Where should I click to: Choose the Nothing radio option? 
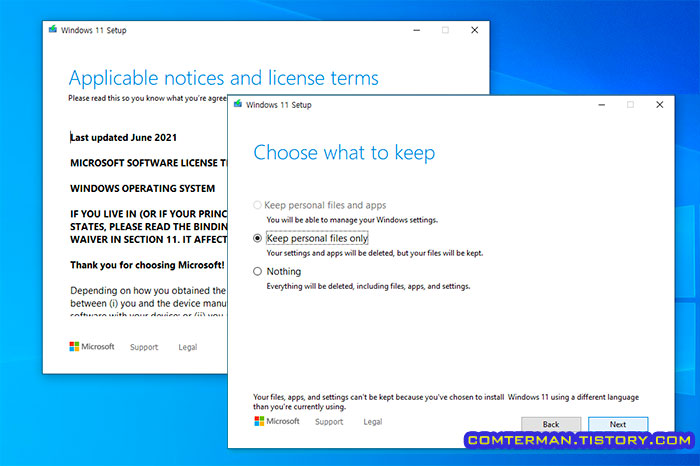[257, 271]
